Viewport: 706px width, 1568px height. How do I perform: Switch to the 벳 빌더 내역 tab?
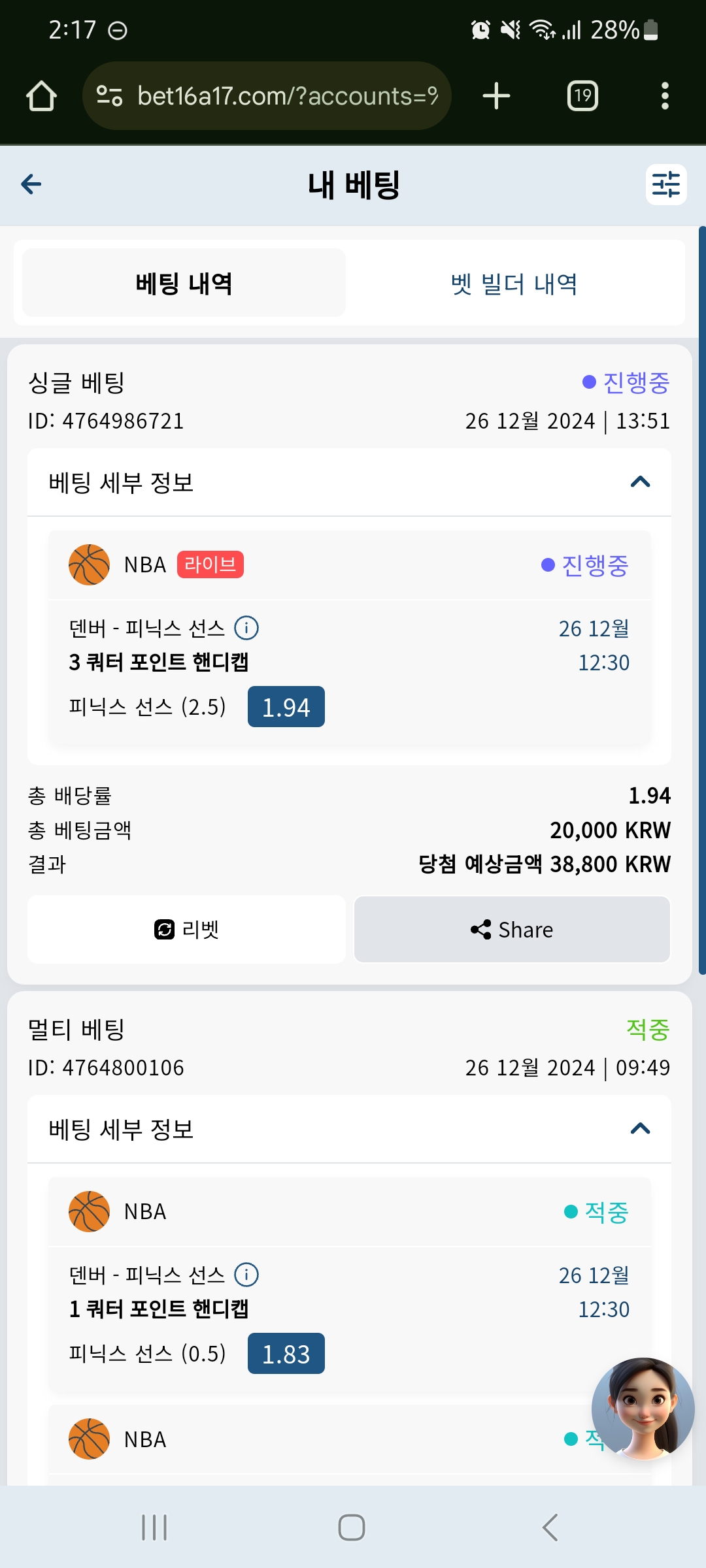(x=514, y=284)
